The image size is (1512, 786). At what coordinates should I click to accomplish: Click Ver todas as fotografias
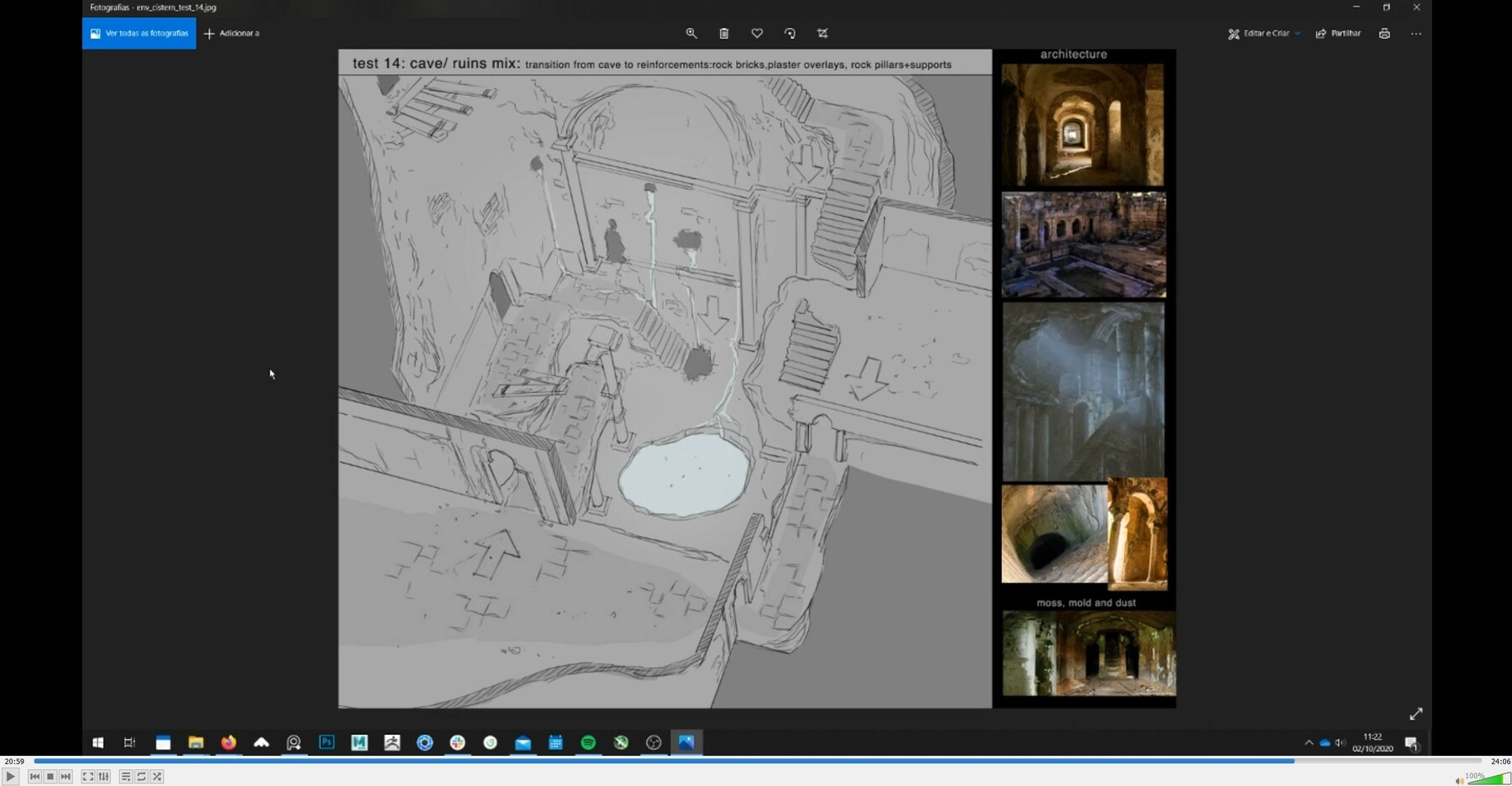pos(139,34)
